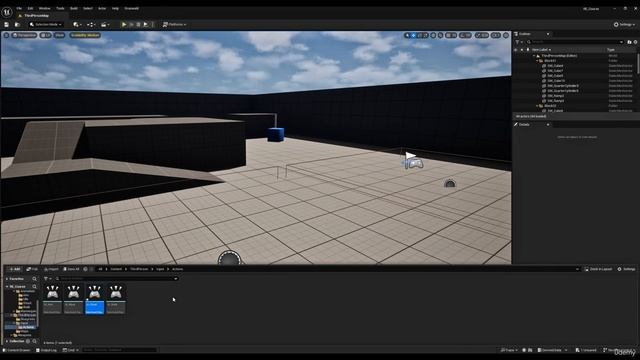Click the Content Browser asset search field
Viewport: 640px width, 360px height.
(x=117, y=279)
